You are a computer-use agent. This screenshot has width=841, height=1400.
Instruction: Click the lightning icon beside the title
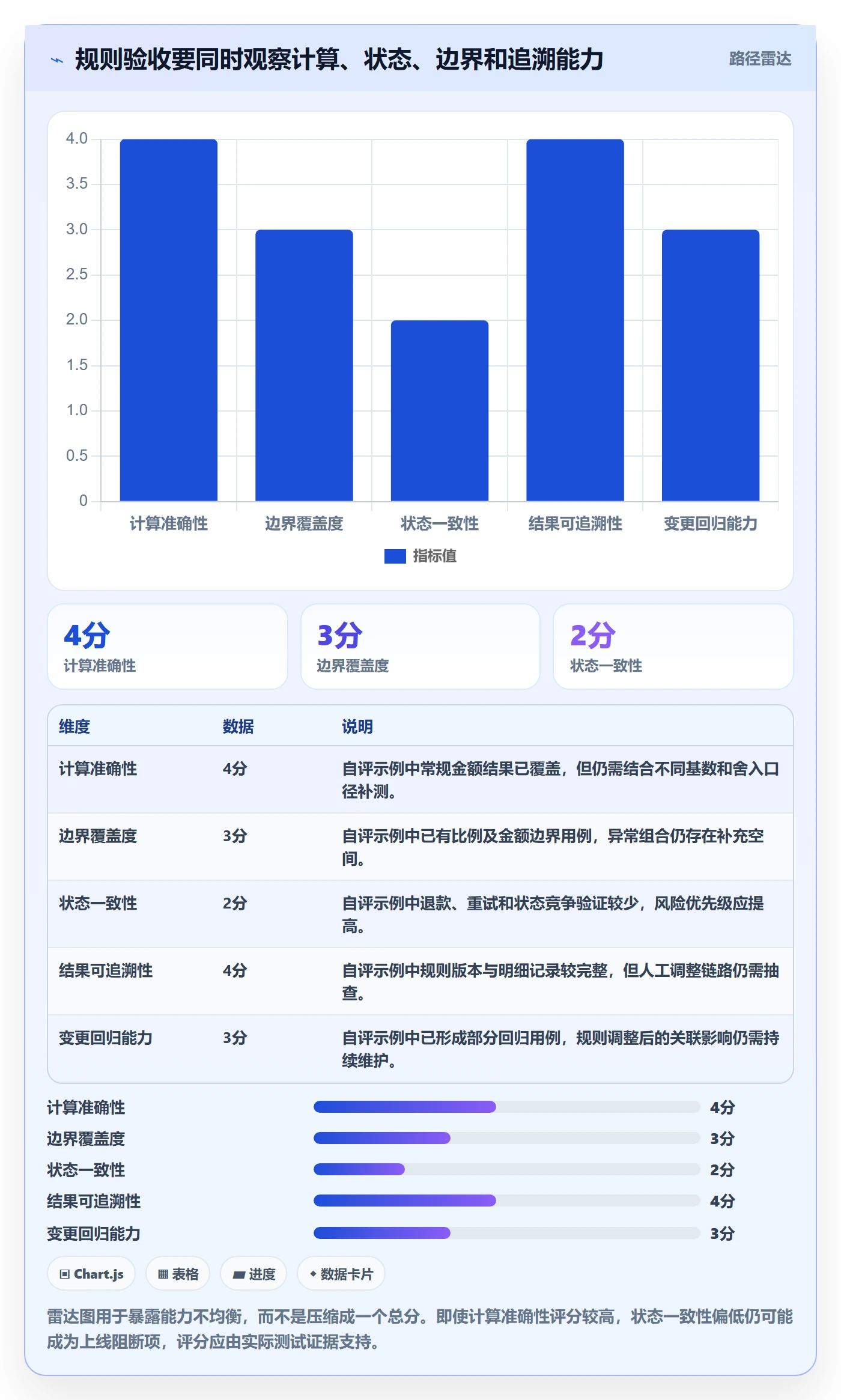[x=57, y=60]
